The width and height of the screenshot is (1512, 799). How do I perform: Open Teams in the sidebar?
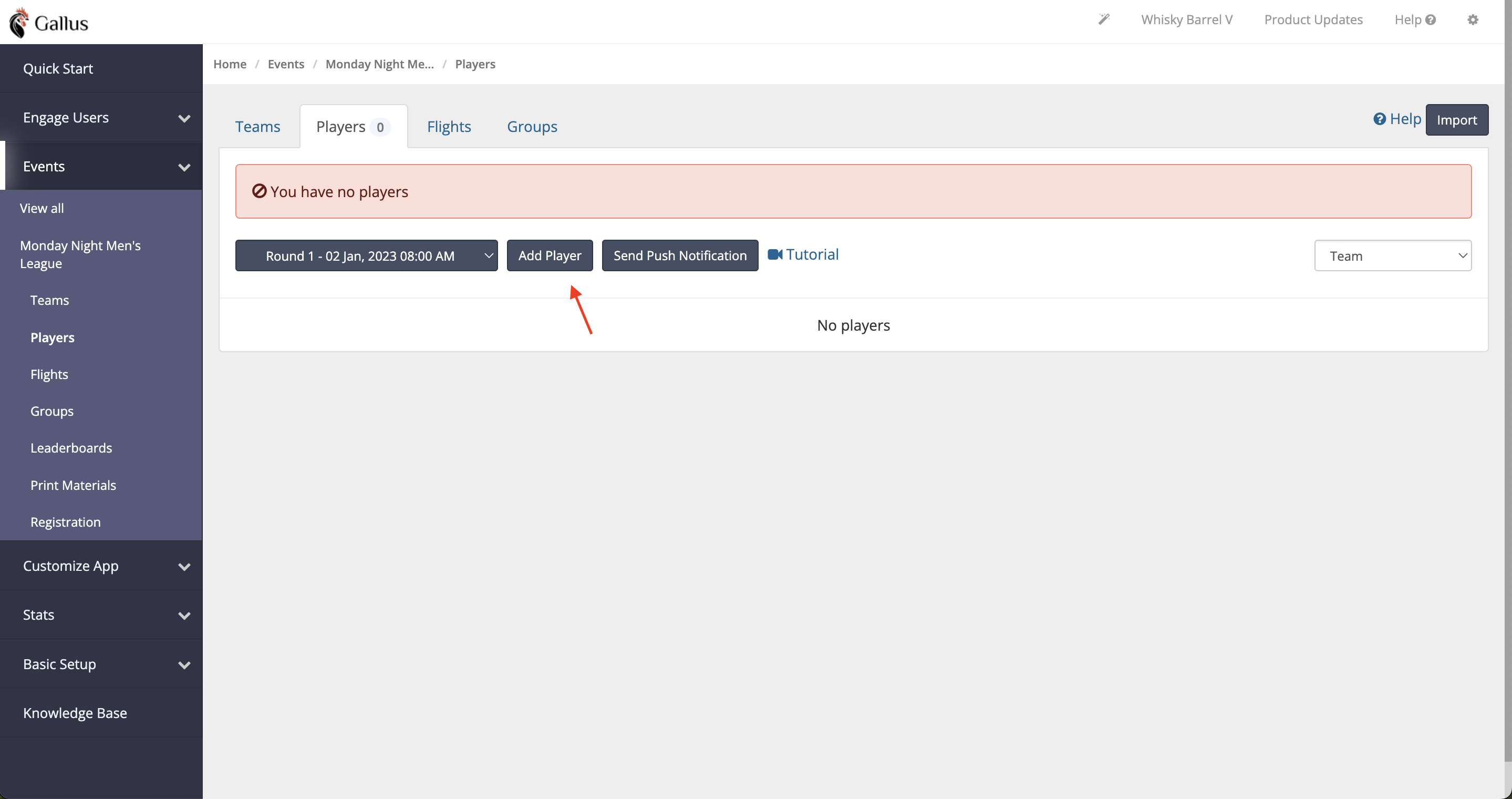(x=49, y=300)
